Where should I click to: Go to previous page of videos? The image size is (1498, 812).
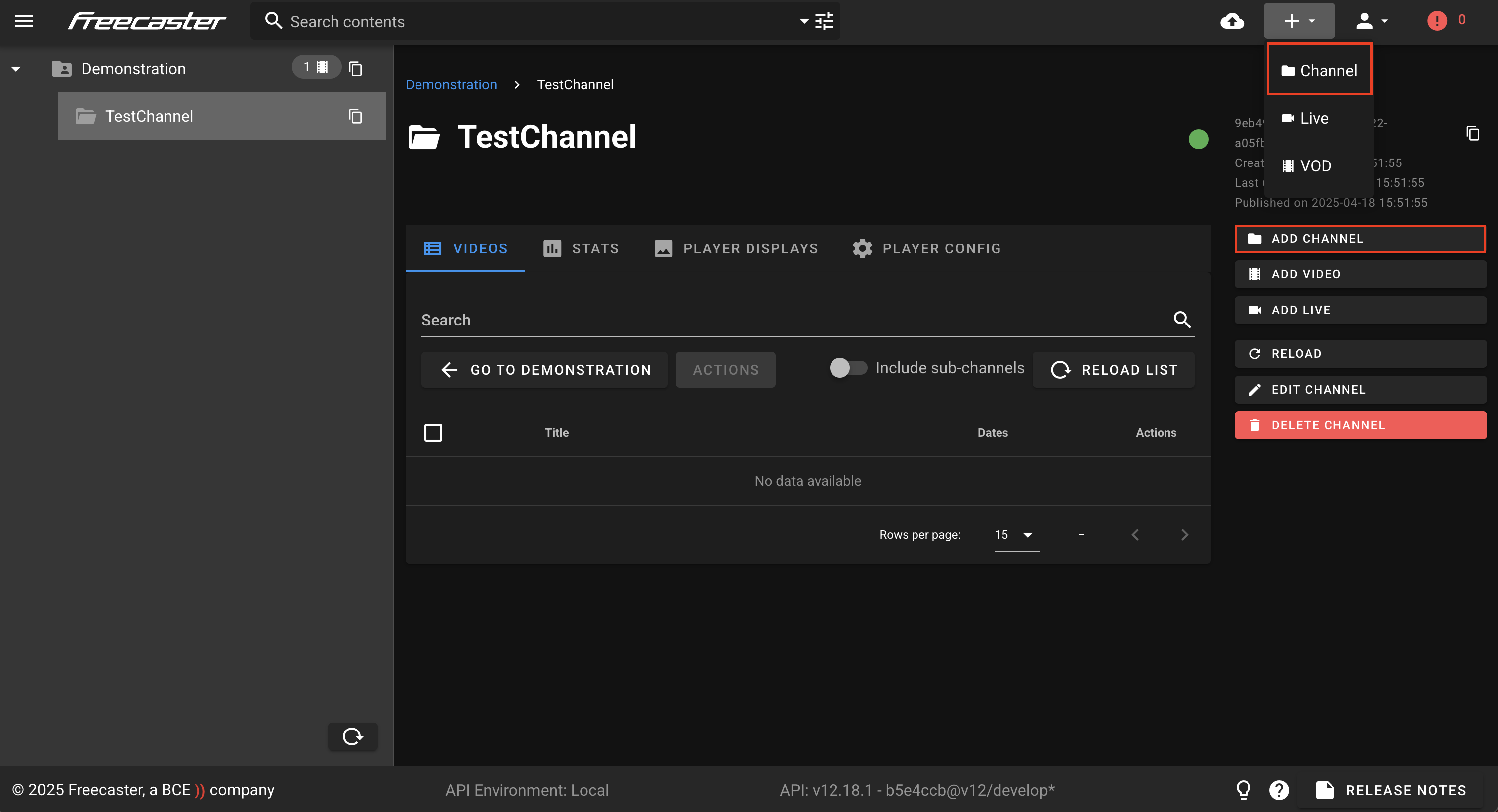pyautogui.click(x=1135, y=535)
